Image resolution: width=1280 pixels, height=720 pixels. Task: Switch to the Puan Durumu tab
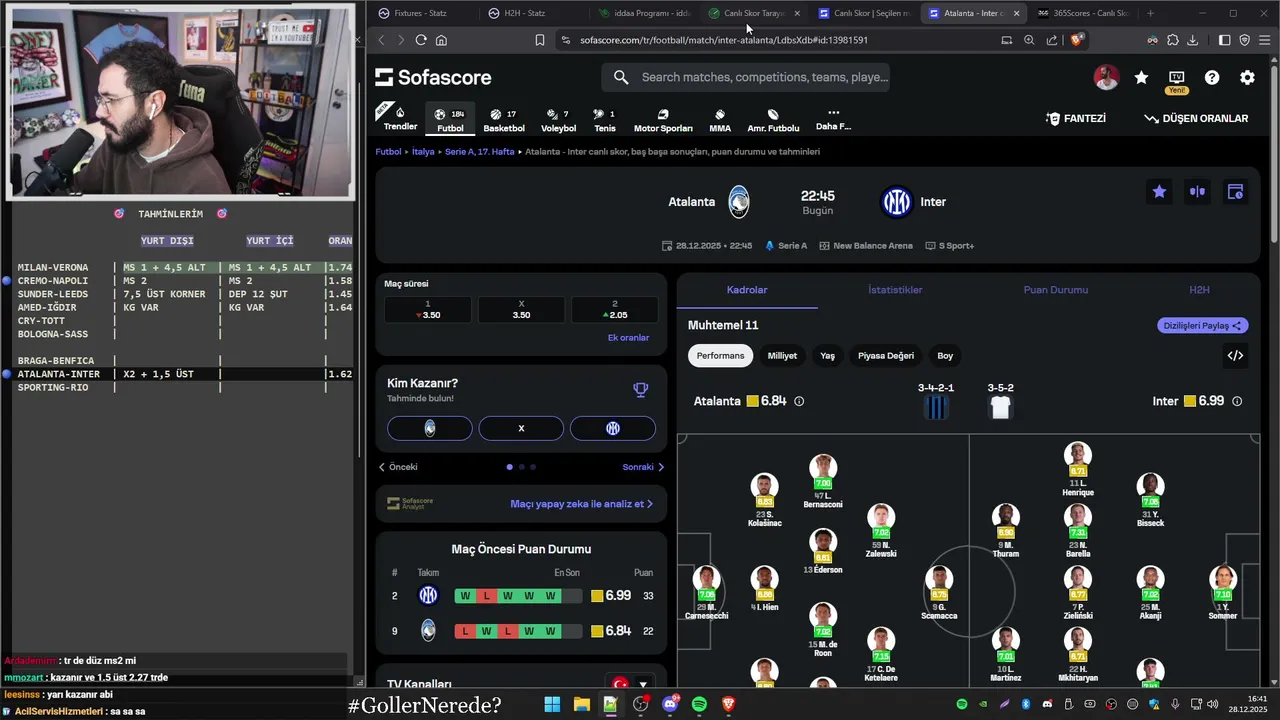(x=1055, y=290)
